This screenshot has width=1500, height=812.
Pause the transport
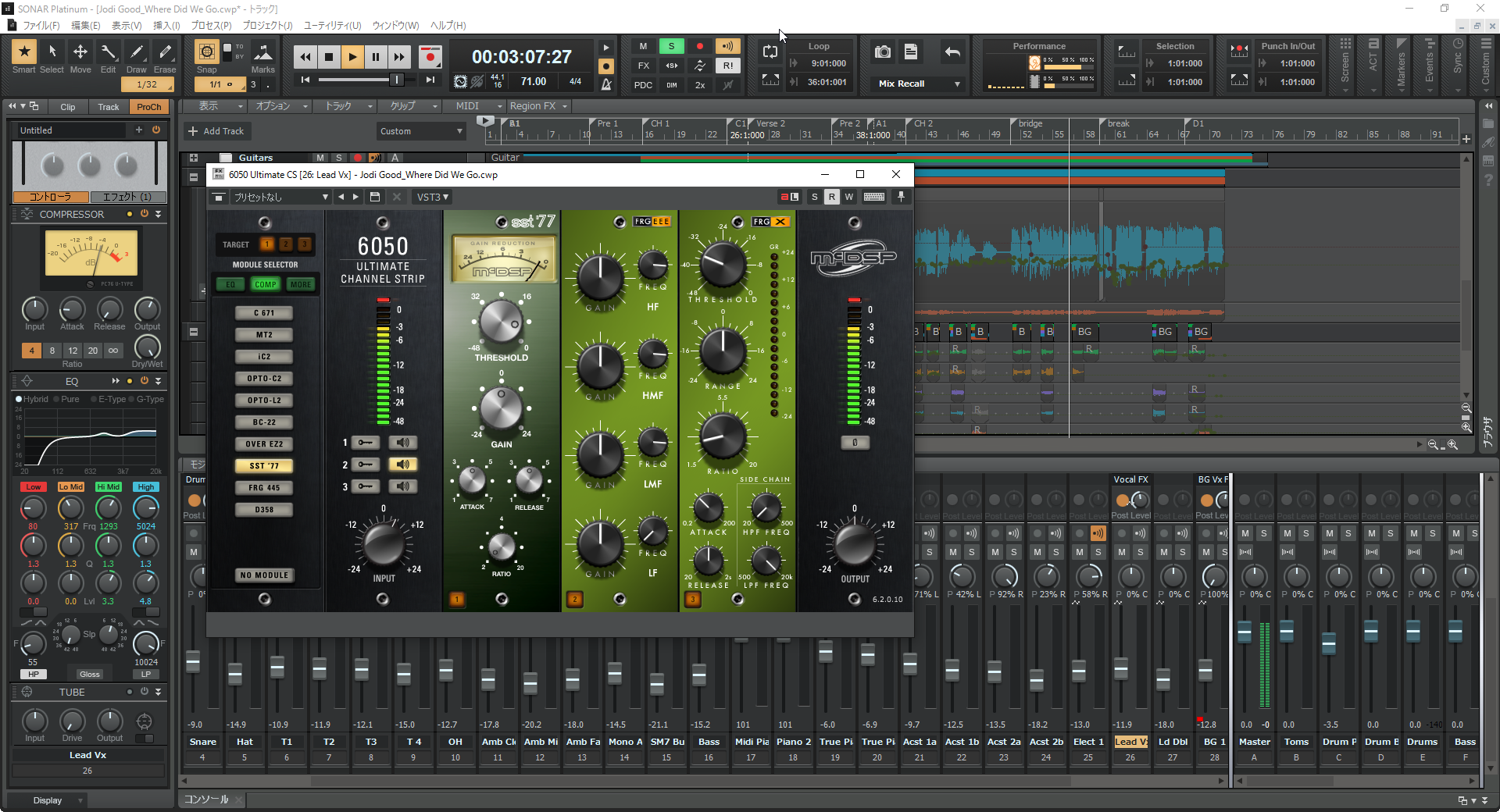375,56
